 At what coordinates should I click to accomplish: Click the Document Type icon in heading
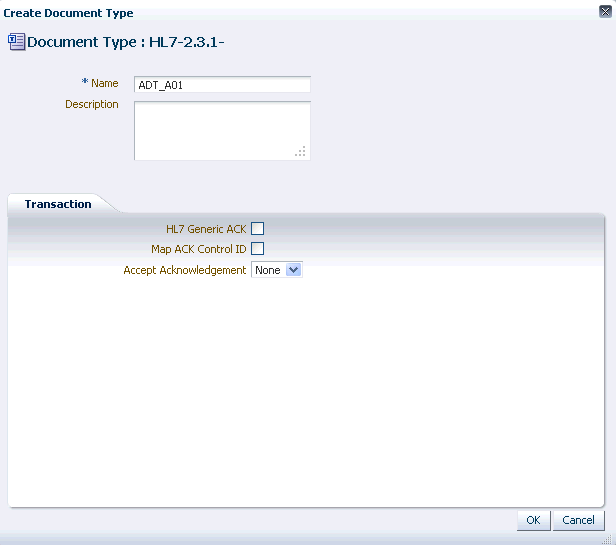click(16, 42)
